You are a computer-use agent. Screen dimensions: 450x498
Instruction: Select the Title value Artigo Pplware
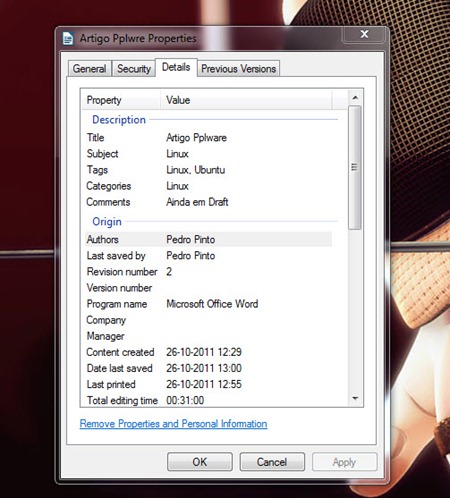(196, 138)
